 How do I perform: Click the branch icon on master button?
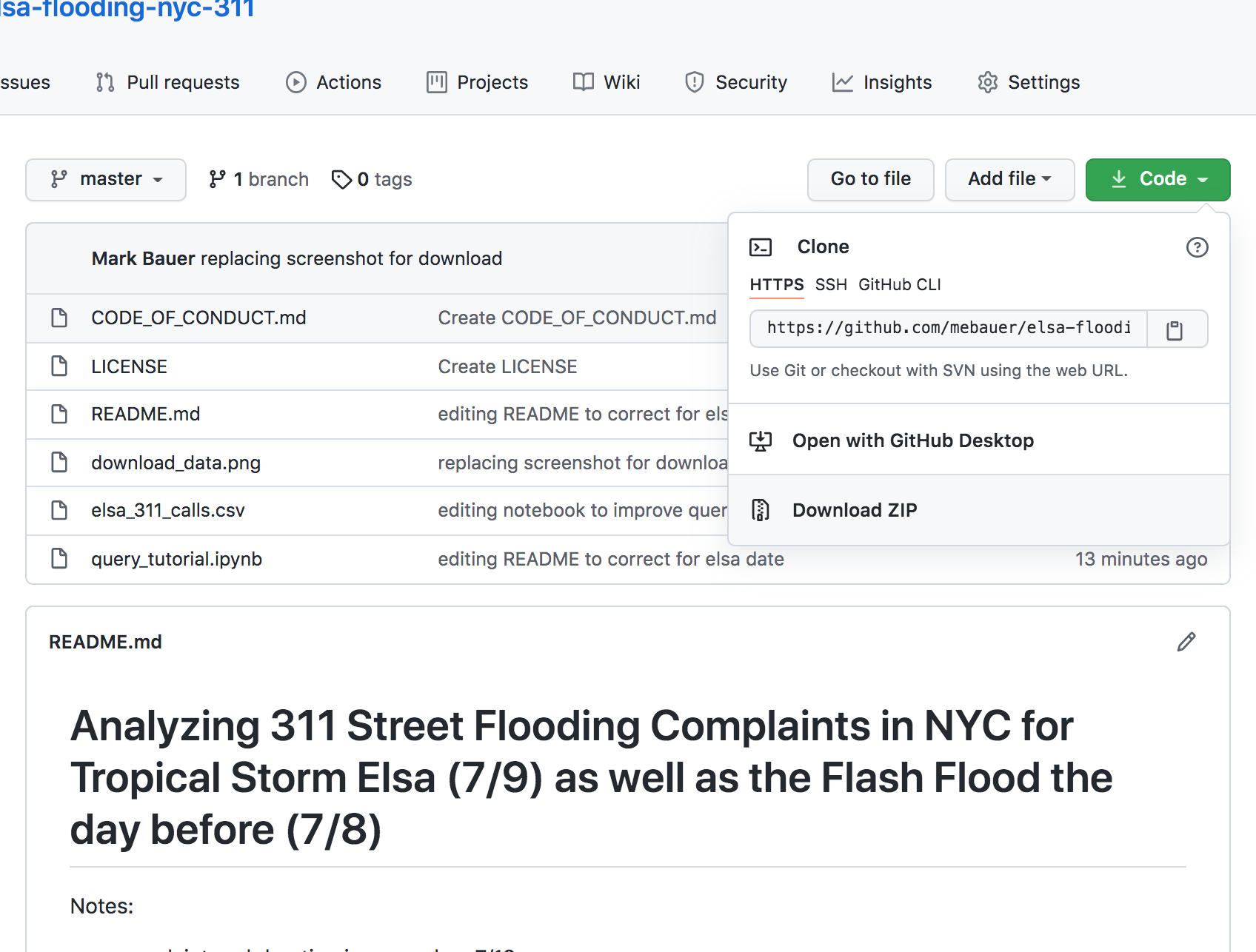[x=59, y=179]
